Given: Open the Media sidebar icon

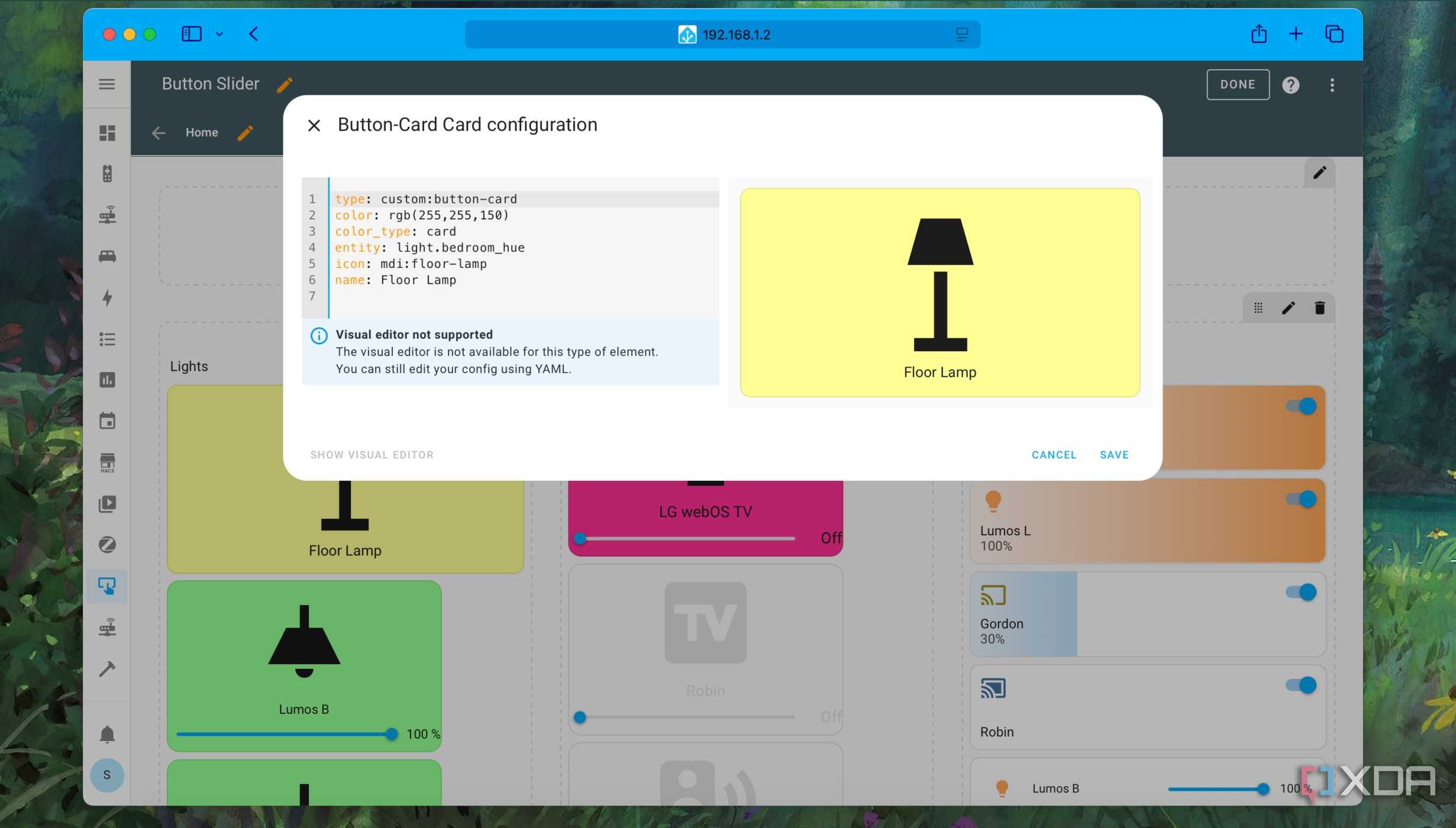Looking at the screenshot, I should (107, 504).
